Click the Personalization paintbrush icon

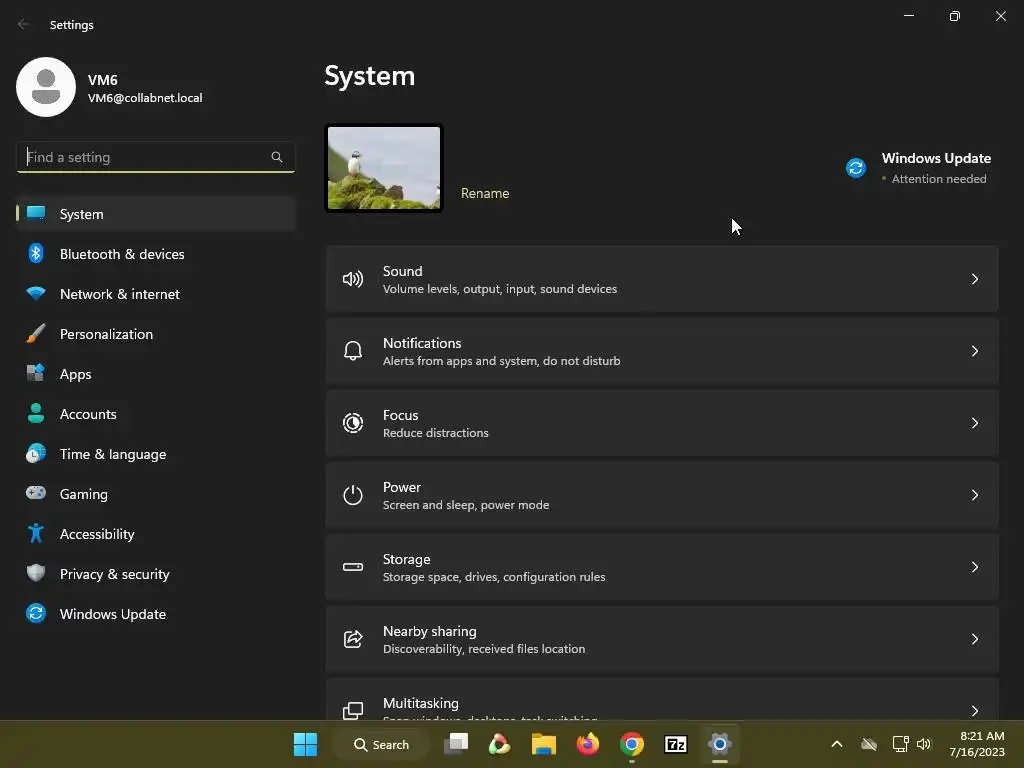[36, 334]
